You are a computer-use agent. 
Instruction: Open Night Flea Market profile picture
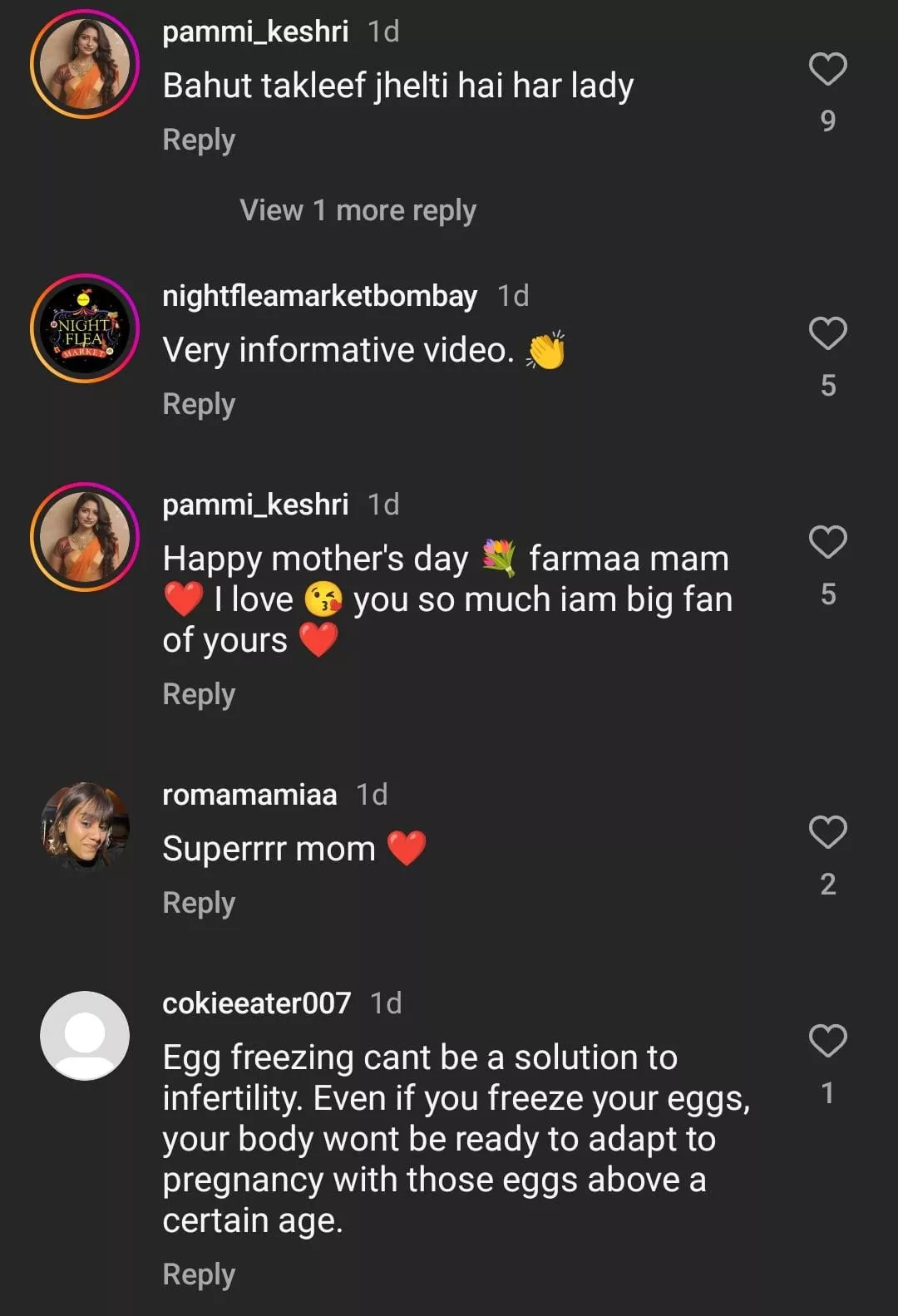coord(85,328)
